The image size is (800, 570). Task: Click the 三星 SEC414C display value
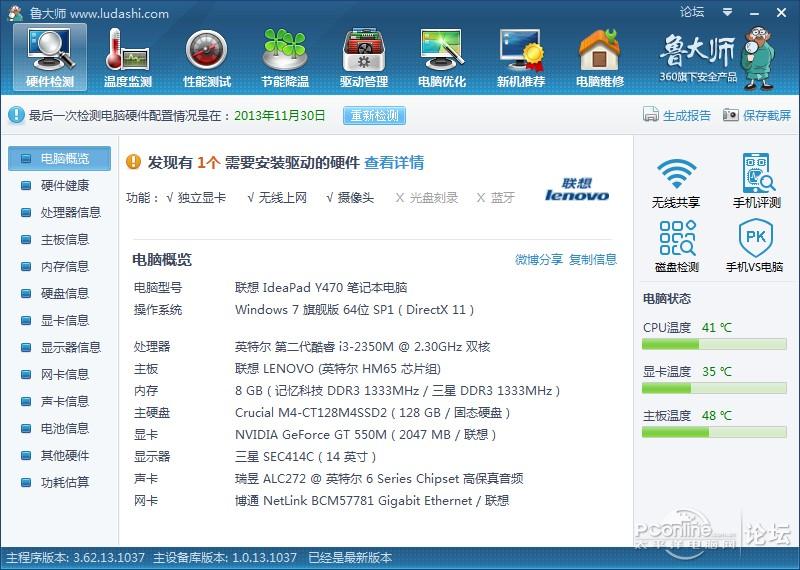tap(305, 457)
